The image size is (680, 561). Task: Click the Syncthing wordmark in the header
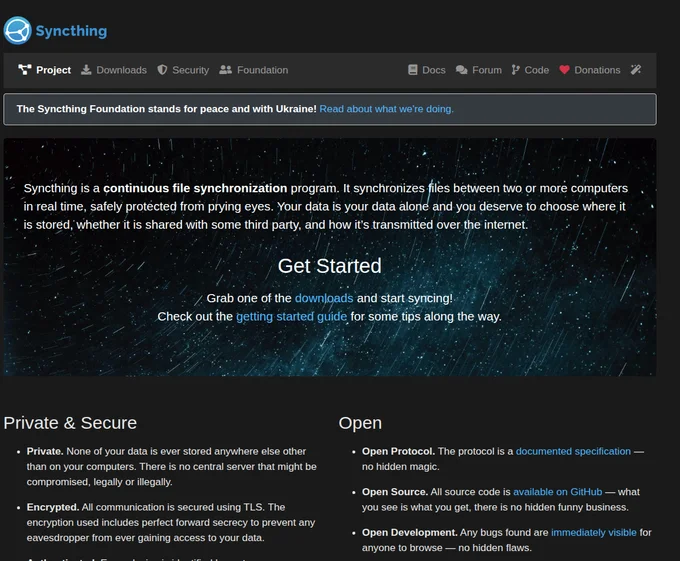coord(71,31)
